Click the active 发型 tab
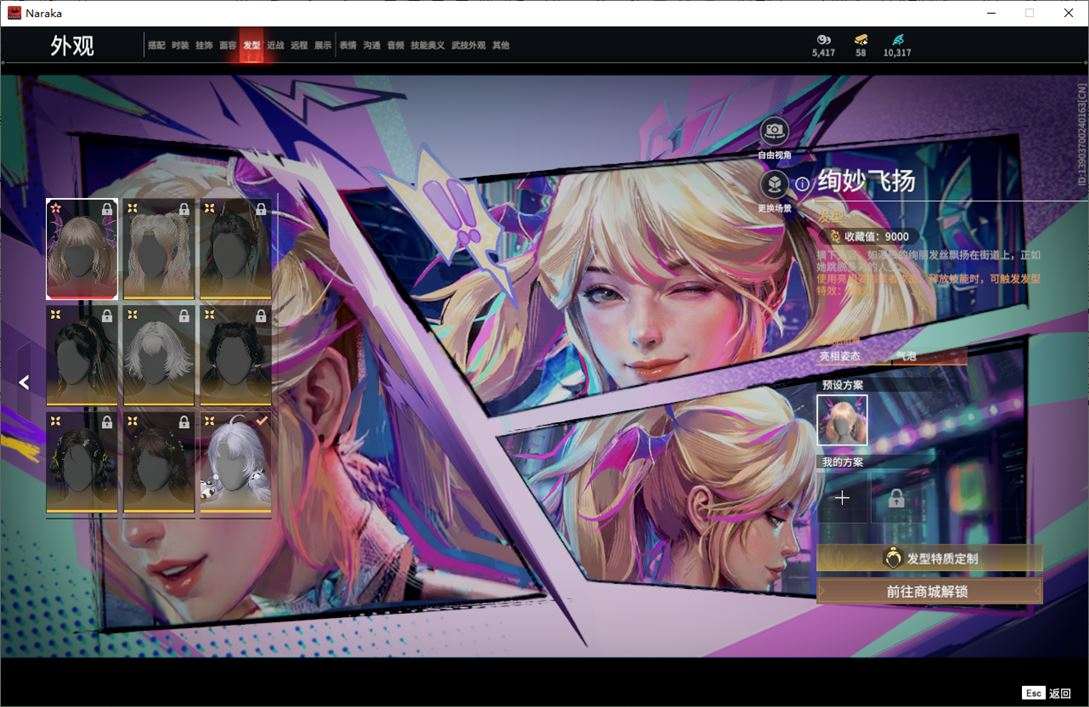The image size is (1089, 707). (x=251, y=45)
